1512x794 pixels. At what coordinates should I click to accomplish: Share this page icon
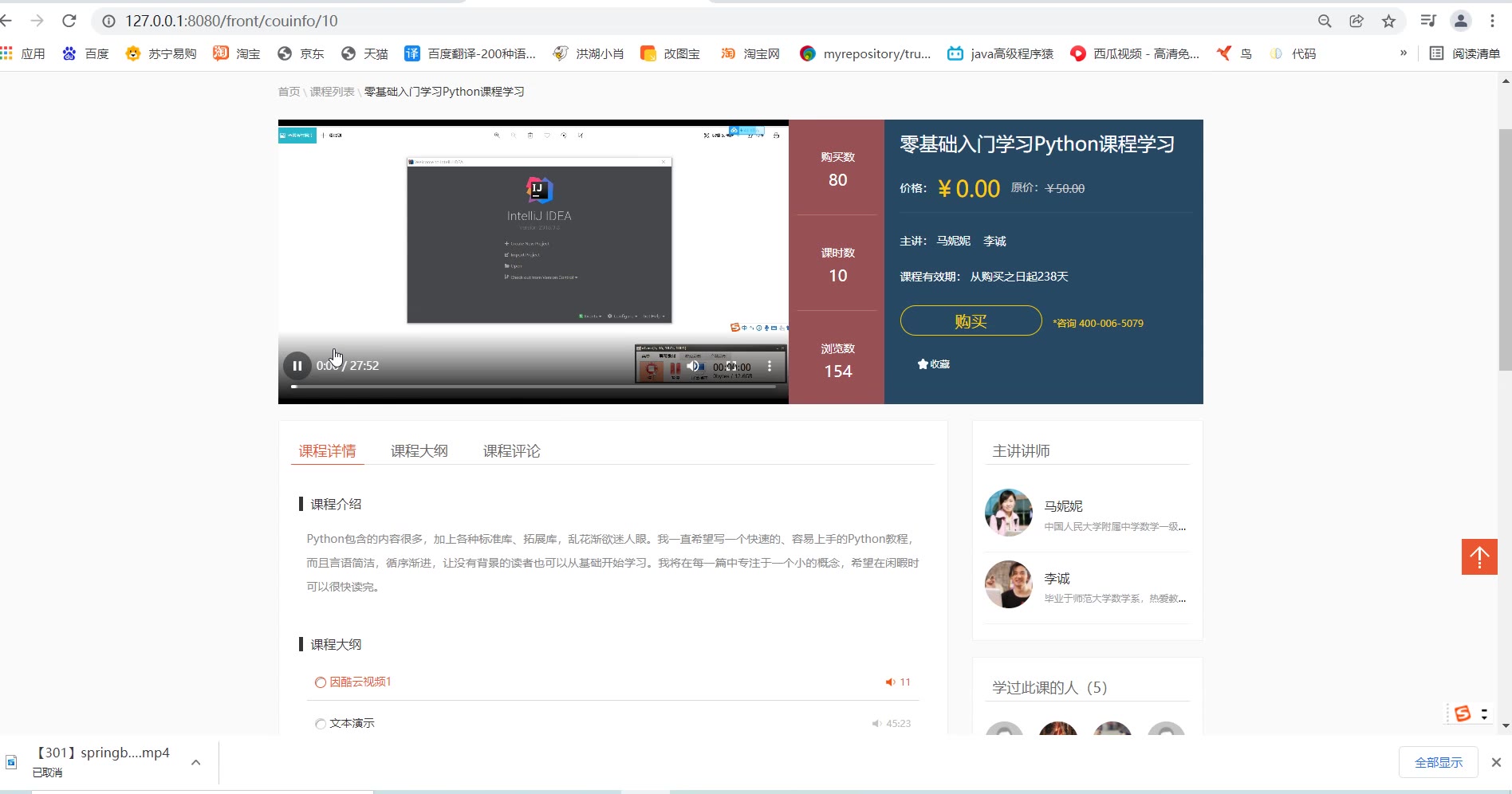(1356, 21)
